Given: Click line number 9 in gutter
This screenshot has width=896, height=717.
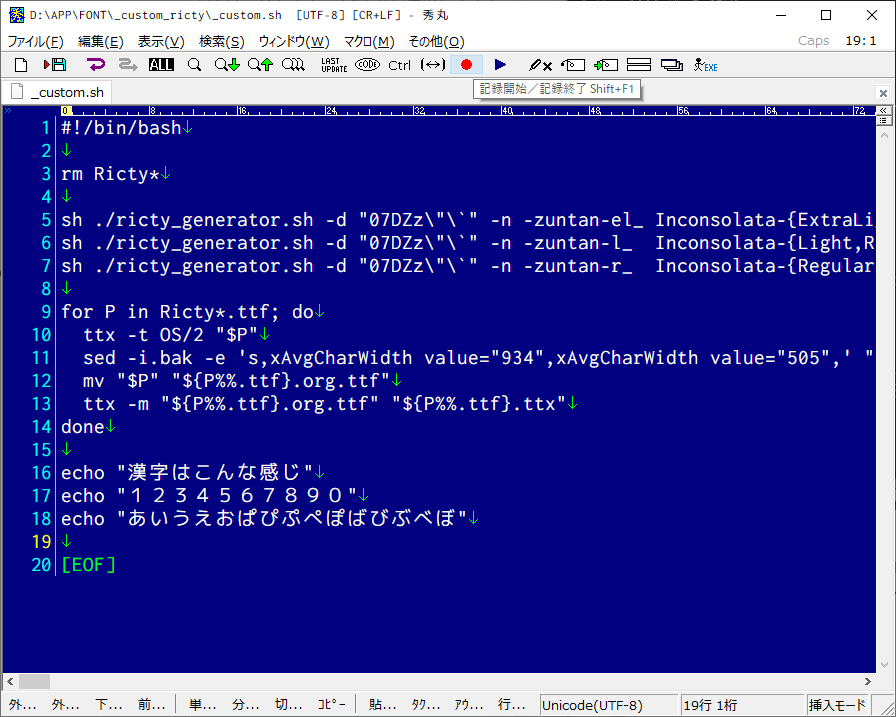Looking at the screenshot, I should pos(46,312).
